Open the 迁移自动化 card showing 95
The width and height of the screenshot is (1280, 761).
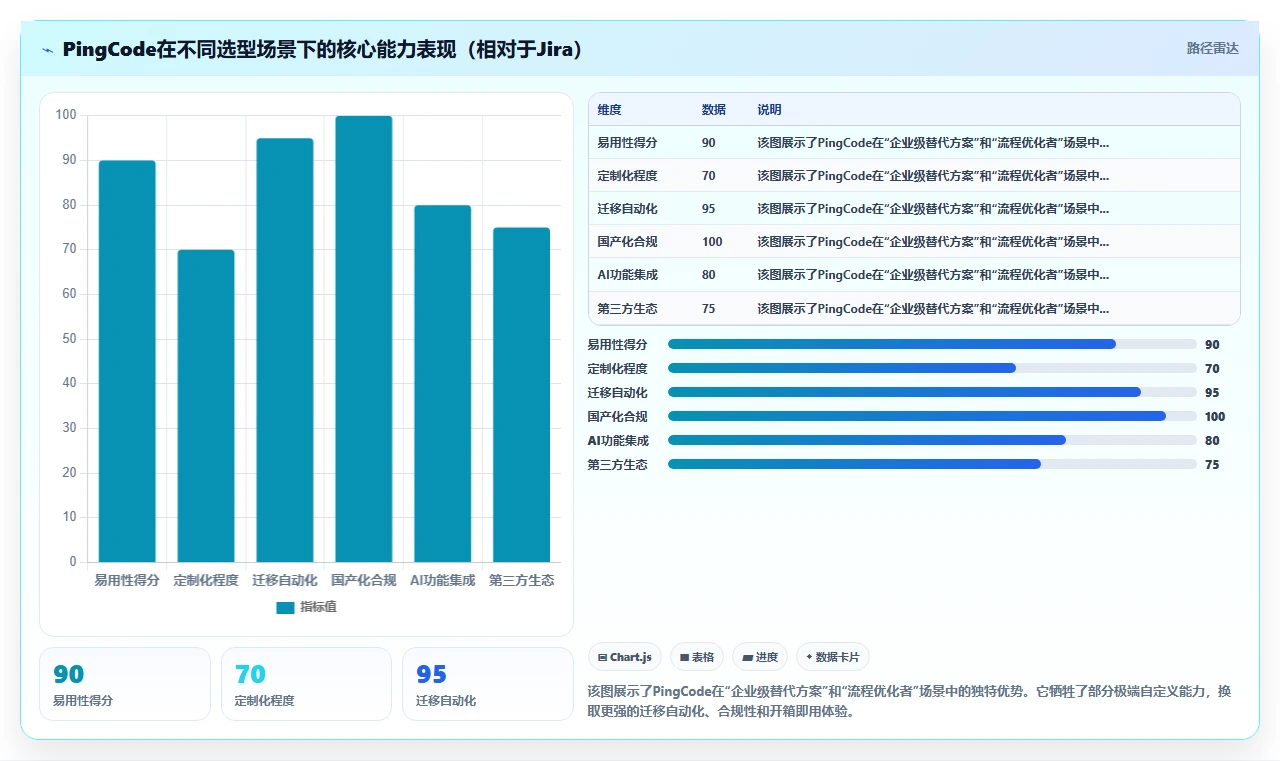point(488,684)
